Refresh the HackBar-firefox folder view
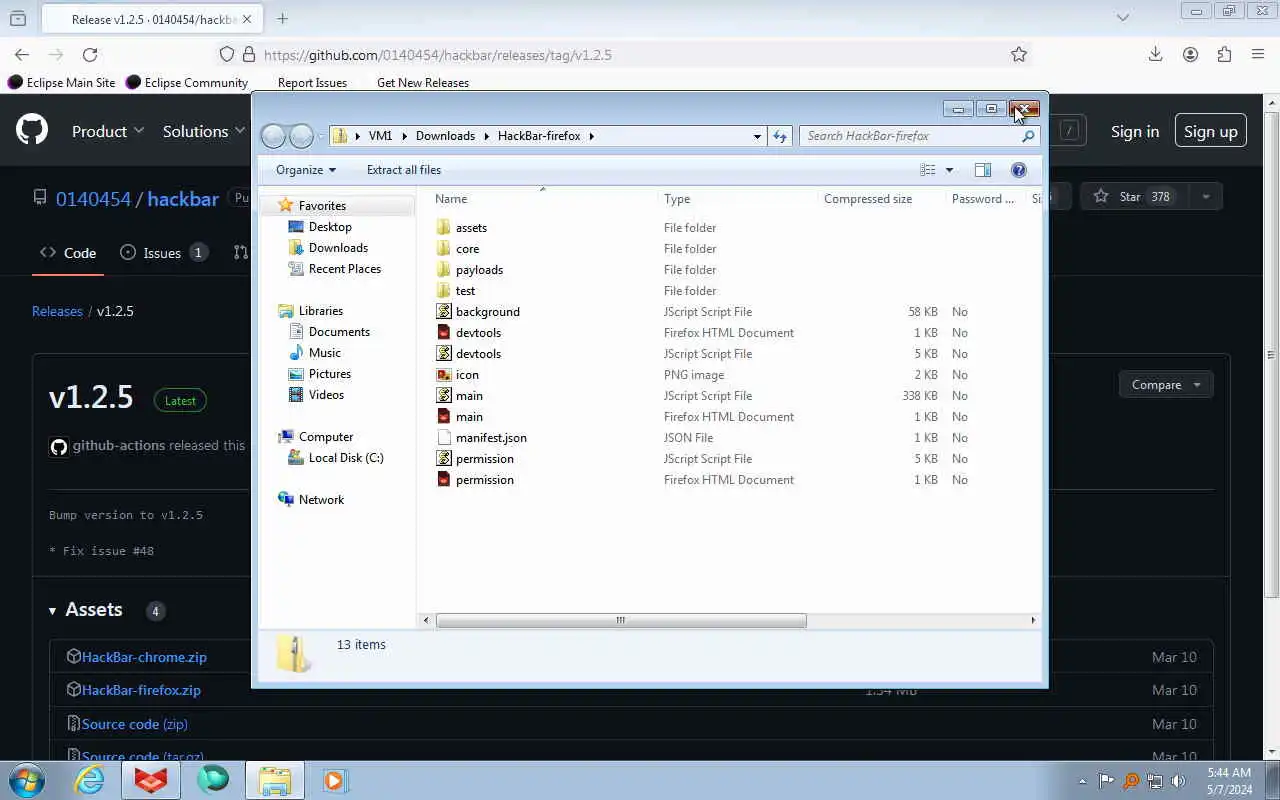The height and width of the screenshot is (800, 1280). point(780,136)
